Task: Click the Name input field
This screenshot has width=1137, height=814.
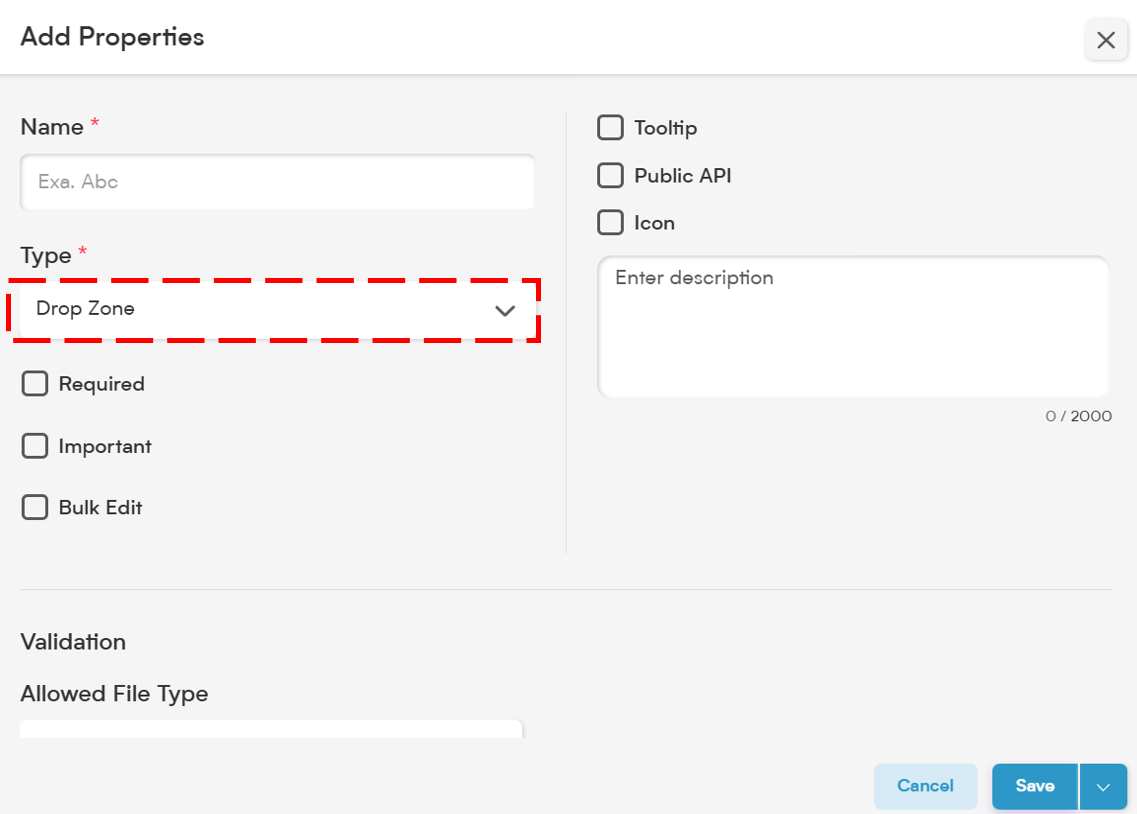Action: point(278,182)
